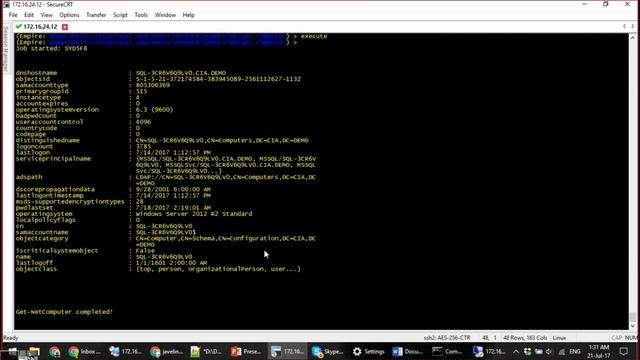Click 'Linux' emulation status entry
Image resolution: width=640 pixels, height=360 pixels.
coord(559,338)
